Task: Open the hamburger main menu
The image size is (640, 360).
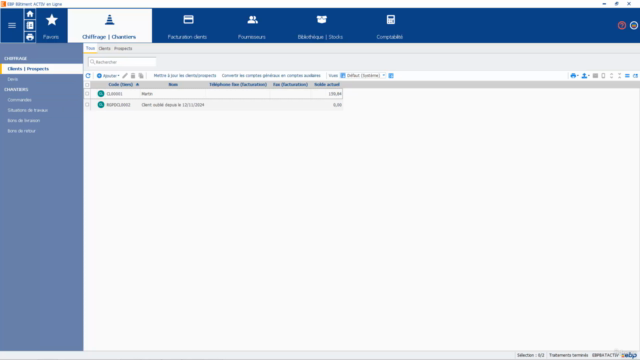Action: (x=12, y=25)
